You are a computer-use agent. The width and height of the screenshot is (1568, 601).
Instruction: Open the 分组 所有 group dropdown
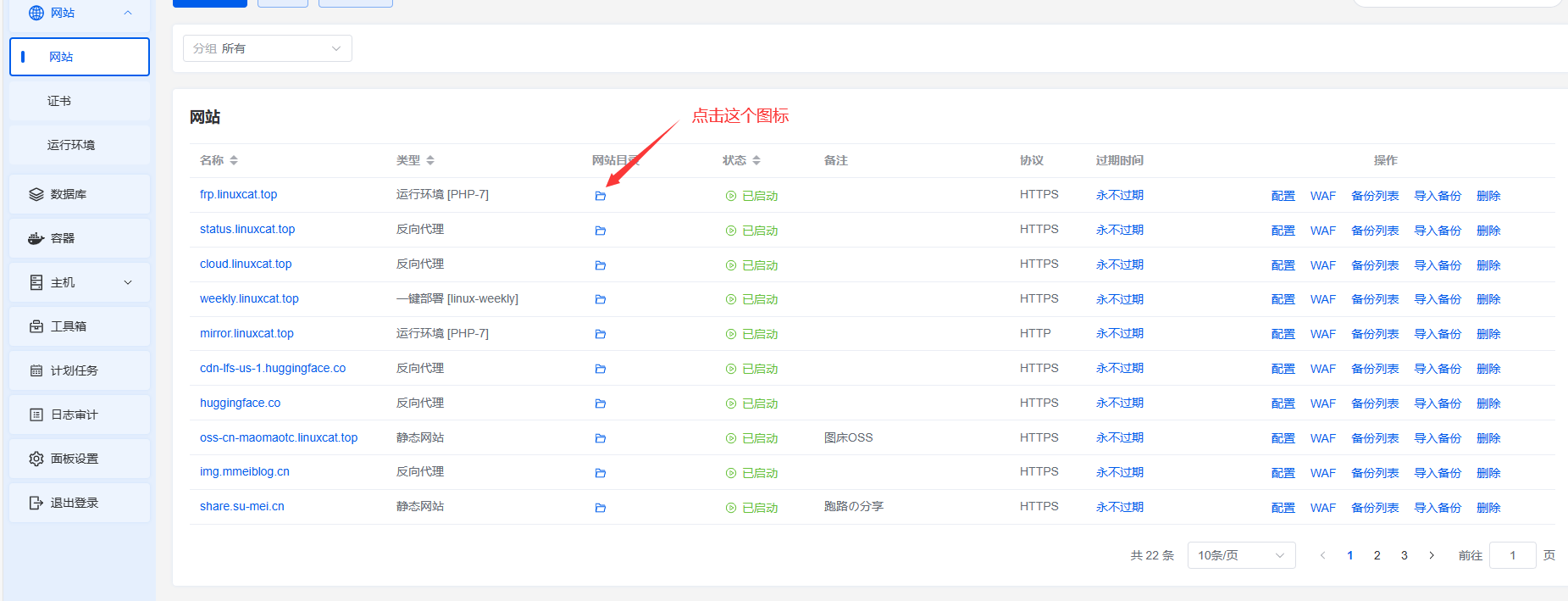[267, 48]
